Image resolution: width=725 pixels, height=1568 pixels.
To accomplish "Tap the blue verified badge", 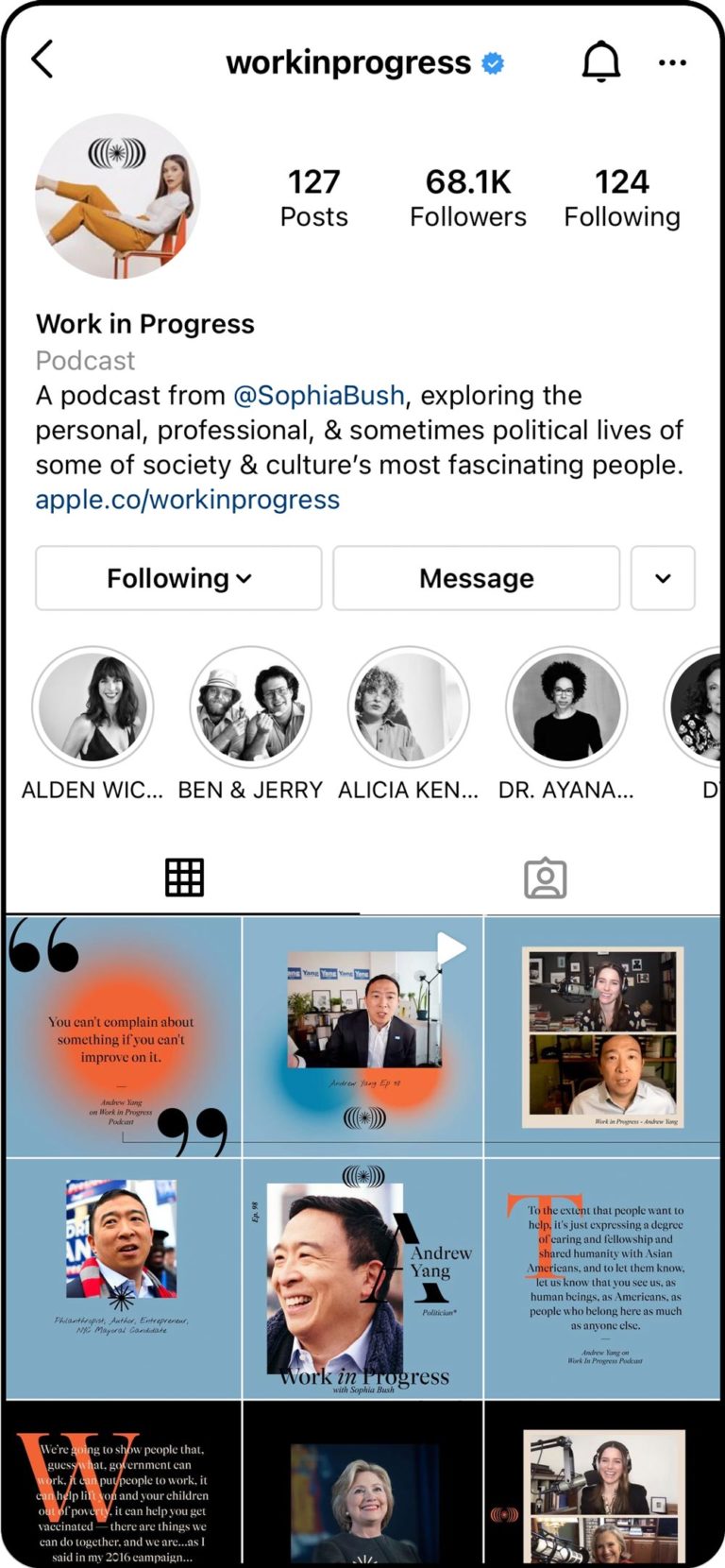I will (493, 63).
